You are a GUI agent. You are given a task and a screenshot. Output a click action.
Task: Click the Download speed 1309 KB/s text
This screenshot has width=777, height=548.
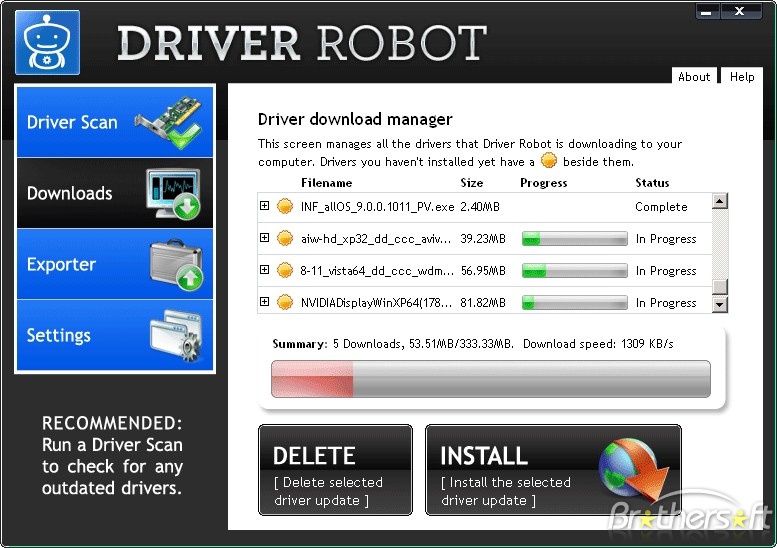598,344
